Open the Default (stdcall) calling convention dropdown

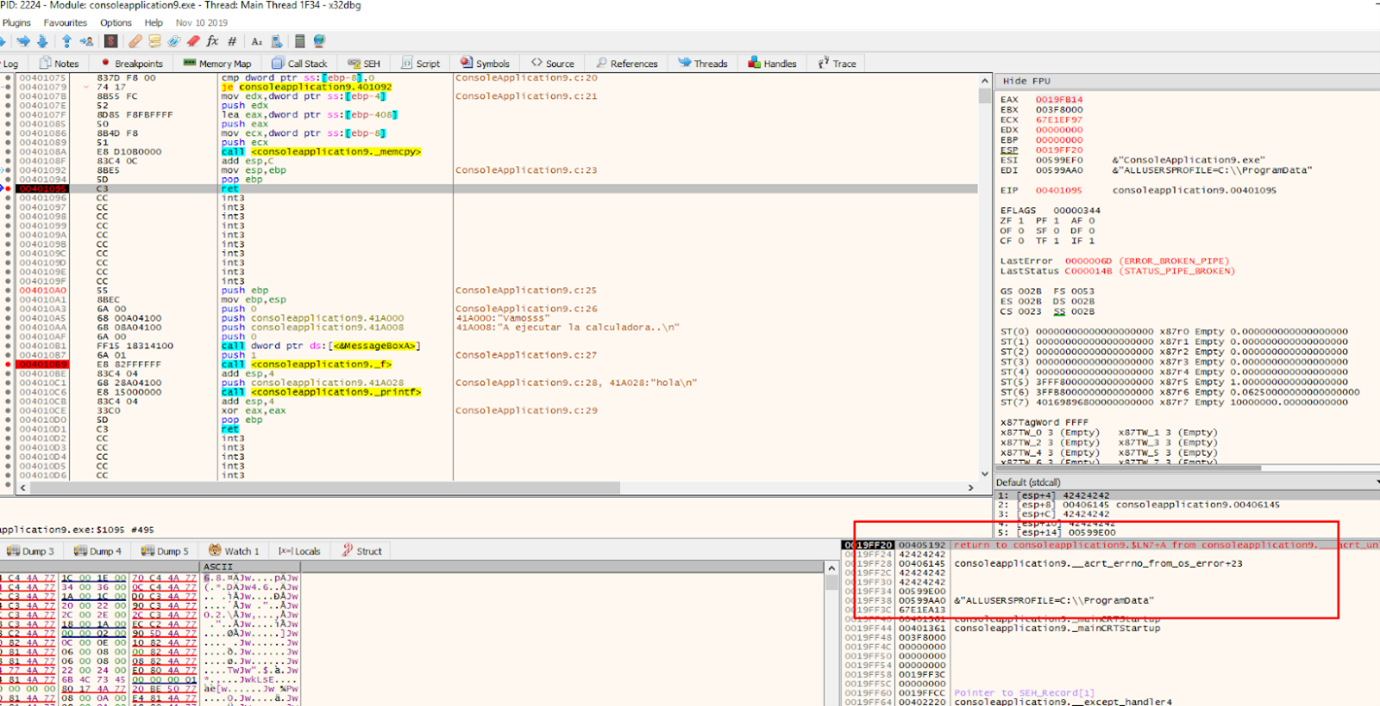1187,483
